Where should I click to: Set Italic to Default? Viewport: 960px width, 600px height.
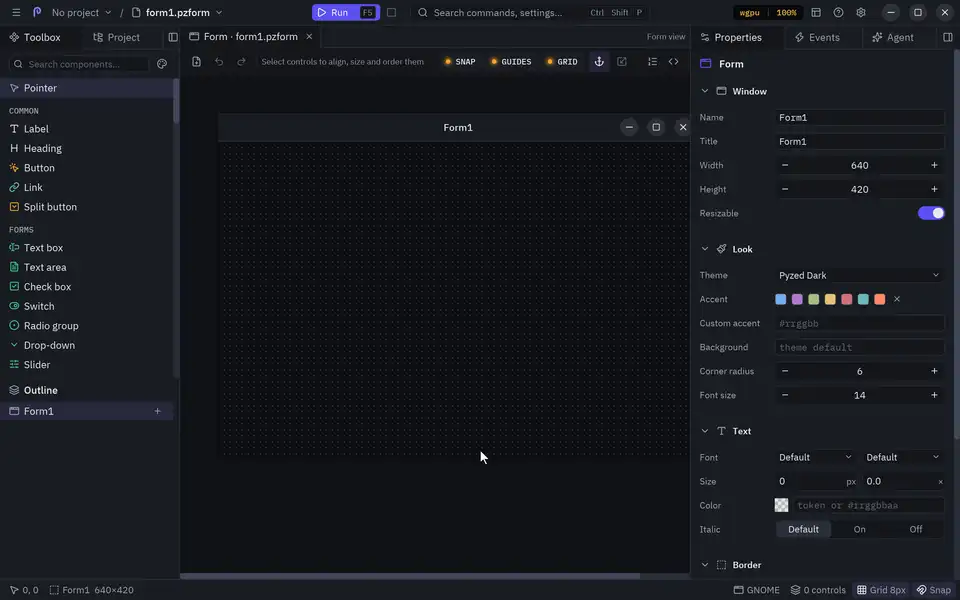(803, 529)
